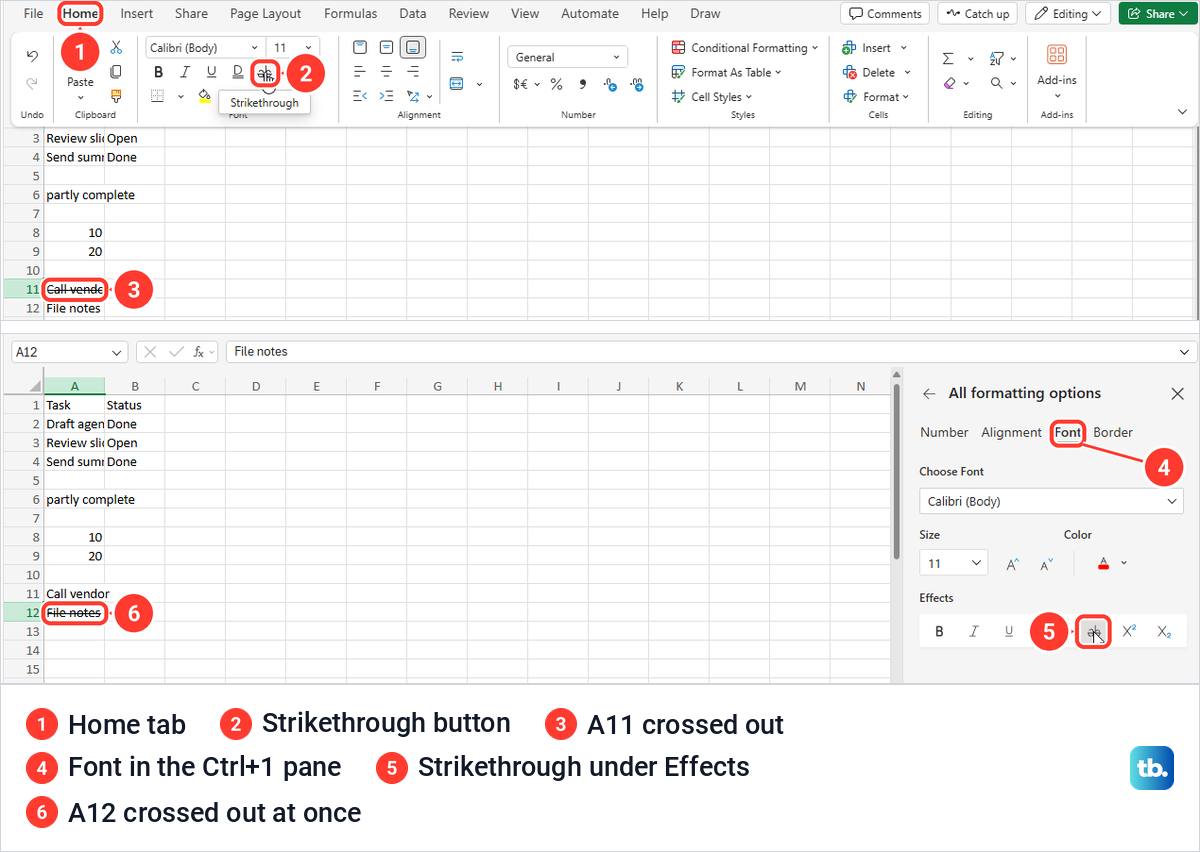Toggle Superscript under Effects
The image size is (1200, 852).
tap(1129, 631)
